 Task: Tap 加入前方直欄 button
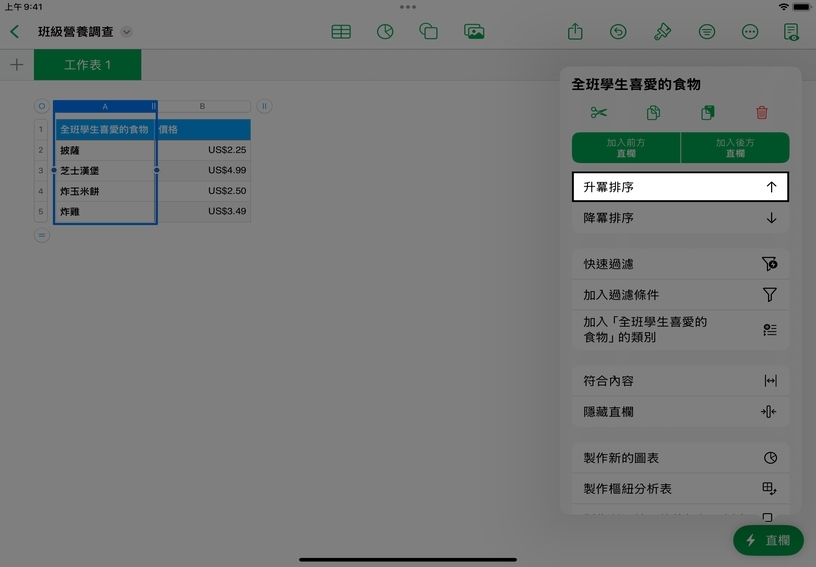626,148
